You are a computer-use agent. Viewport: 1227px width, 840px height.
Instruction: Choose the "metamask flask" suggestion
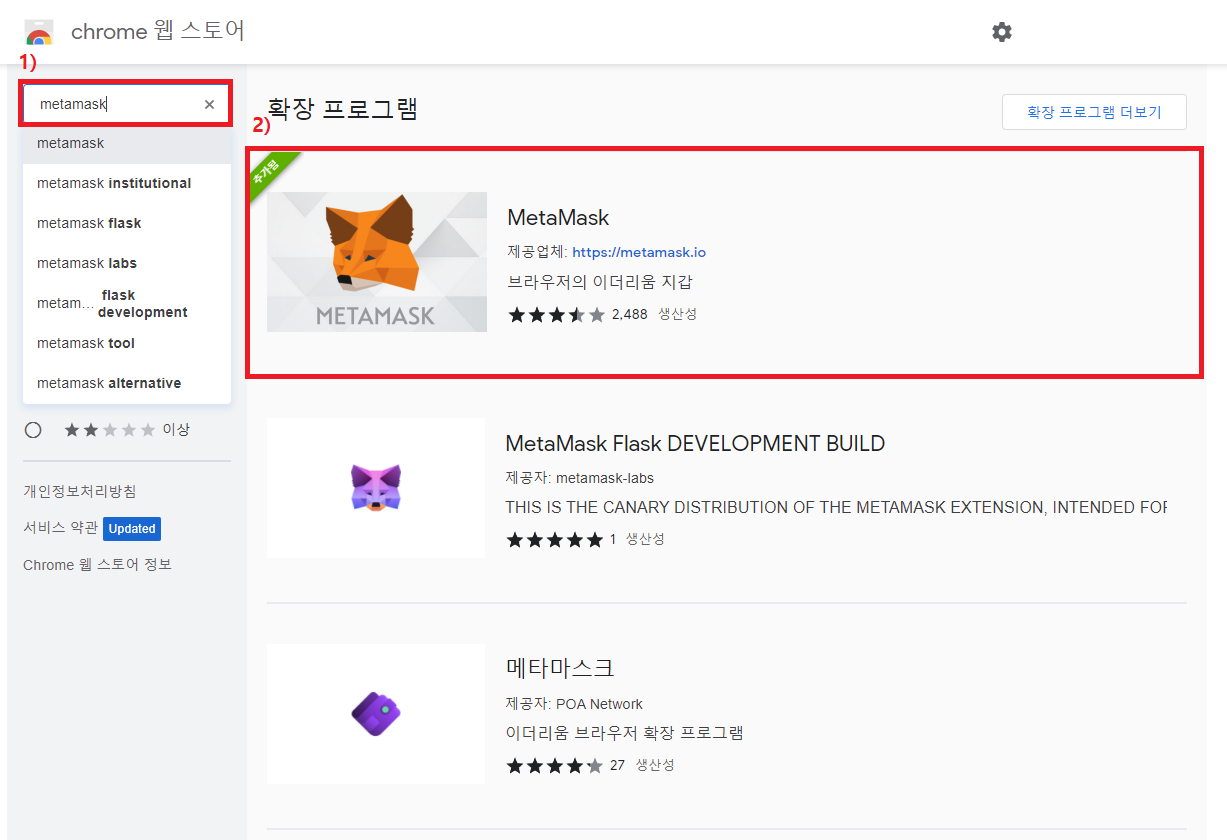coord(127,223)
